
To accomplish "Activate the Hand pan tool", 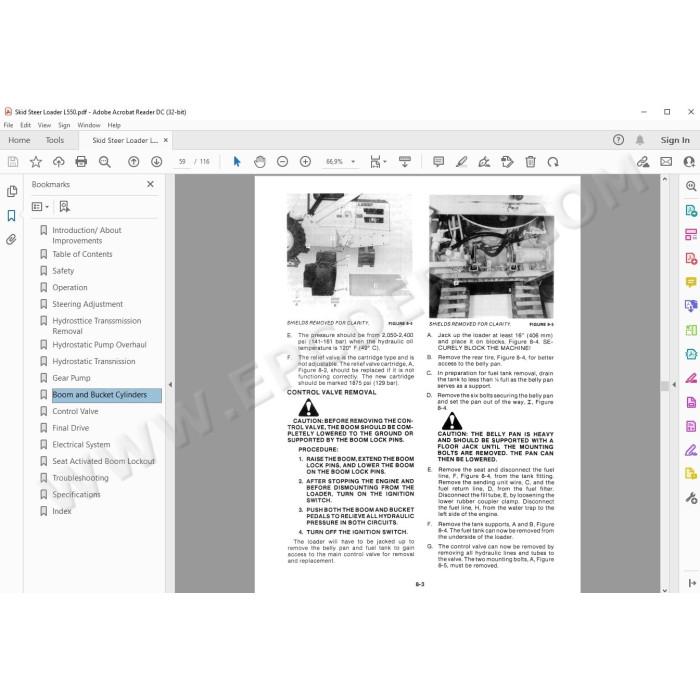I will 259,162.
